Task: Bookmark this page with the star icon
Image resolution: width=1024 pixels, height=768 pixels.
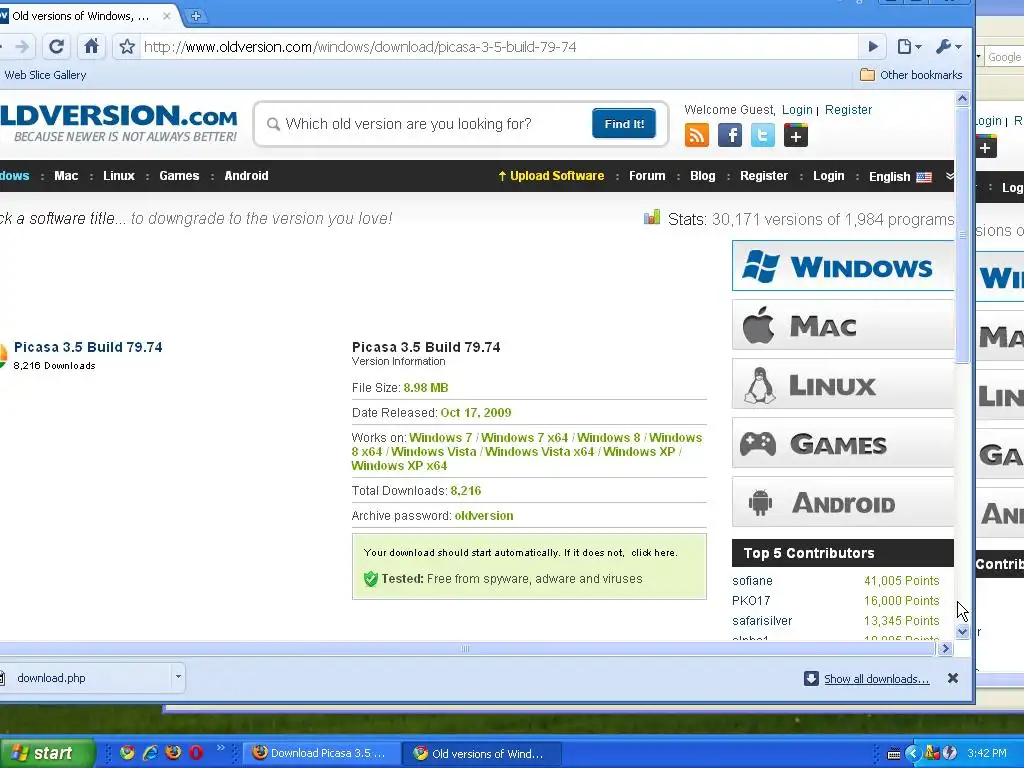Action: [x=127, y=46]
